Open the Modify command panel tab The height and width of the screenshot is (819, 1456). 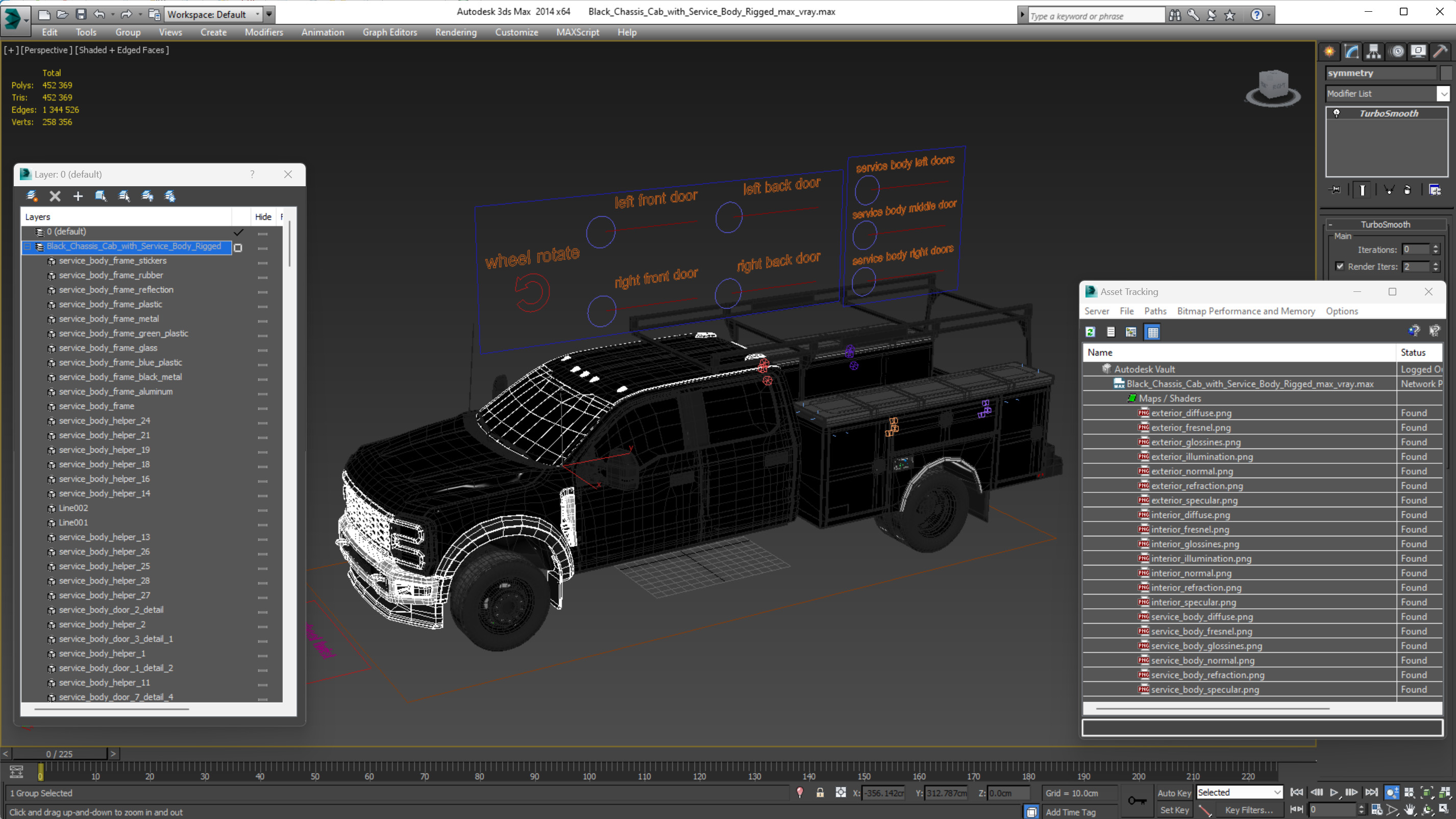point(1351,52)
